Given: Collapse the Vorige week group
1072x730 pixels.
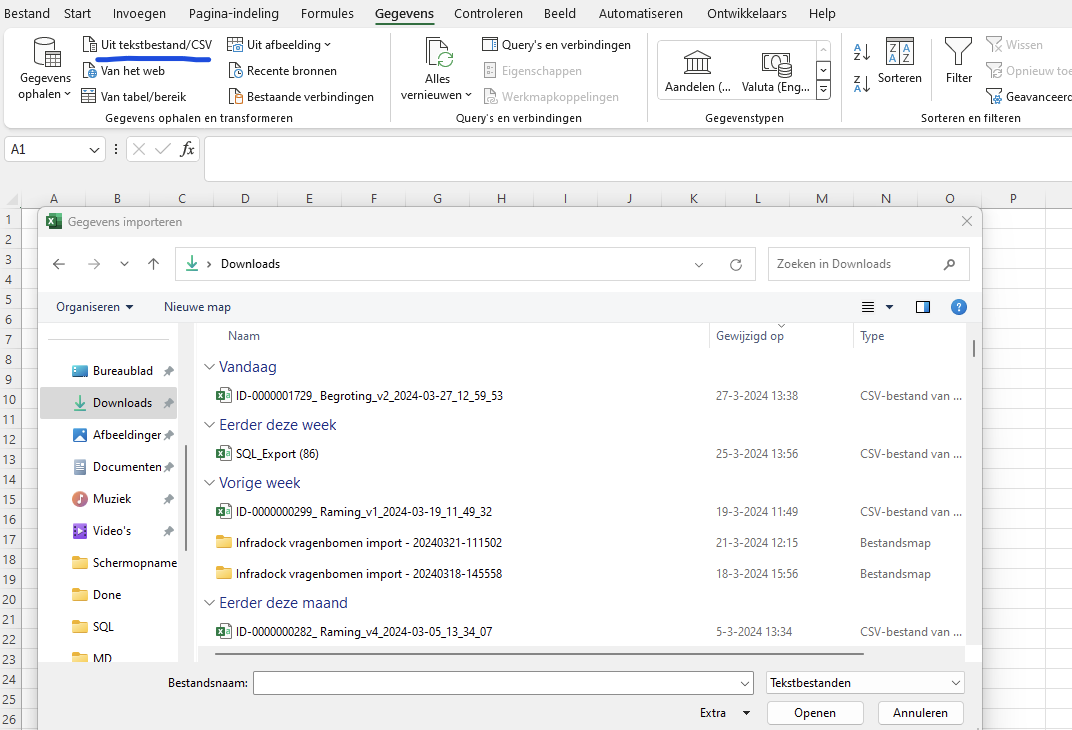Looking at the screenshot, I should point(209,483).
